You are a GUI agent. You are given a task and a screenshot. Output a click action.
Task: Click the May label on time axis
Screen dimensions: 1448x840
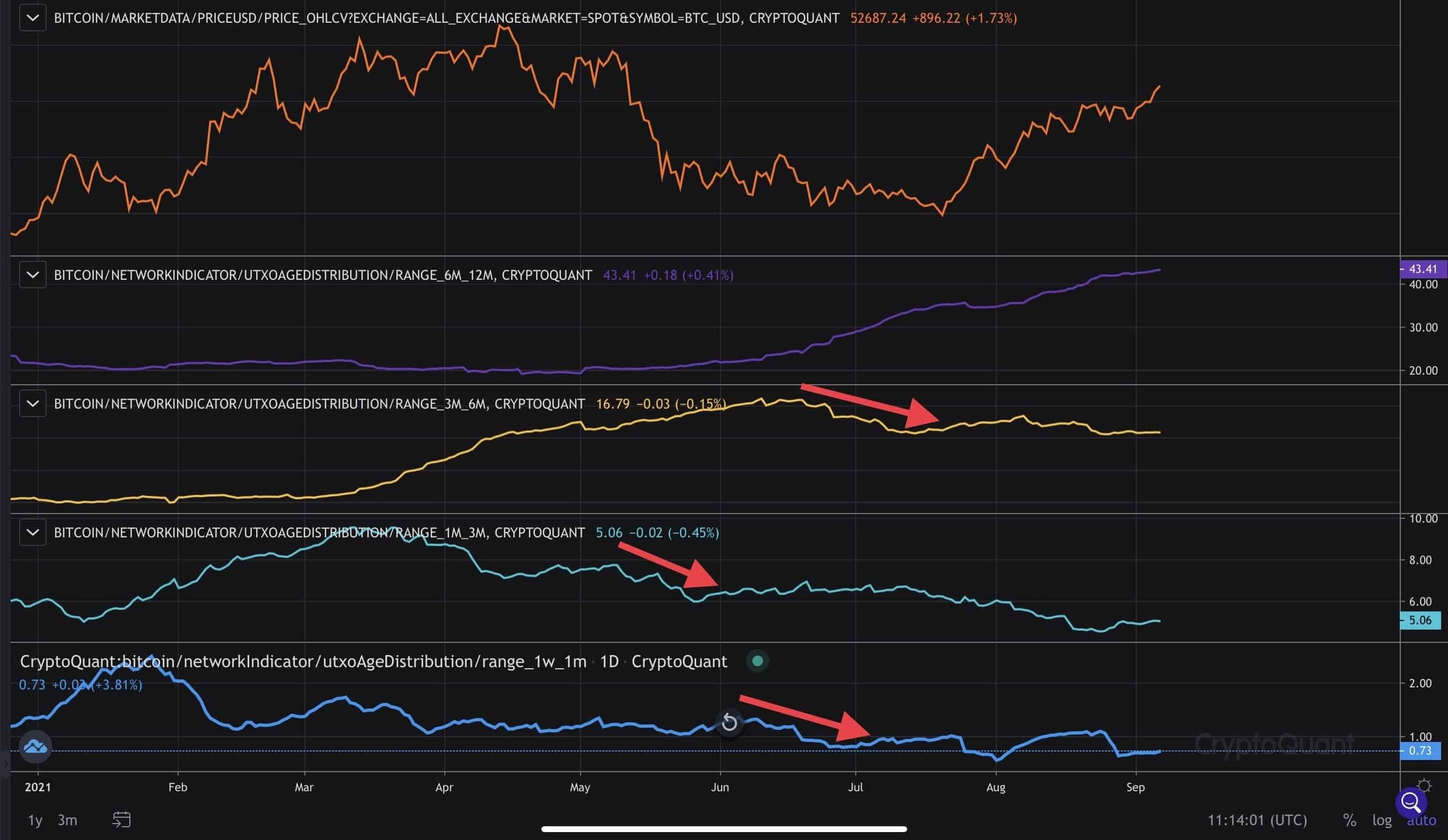point(580,787)
